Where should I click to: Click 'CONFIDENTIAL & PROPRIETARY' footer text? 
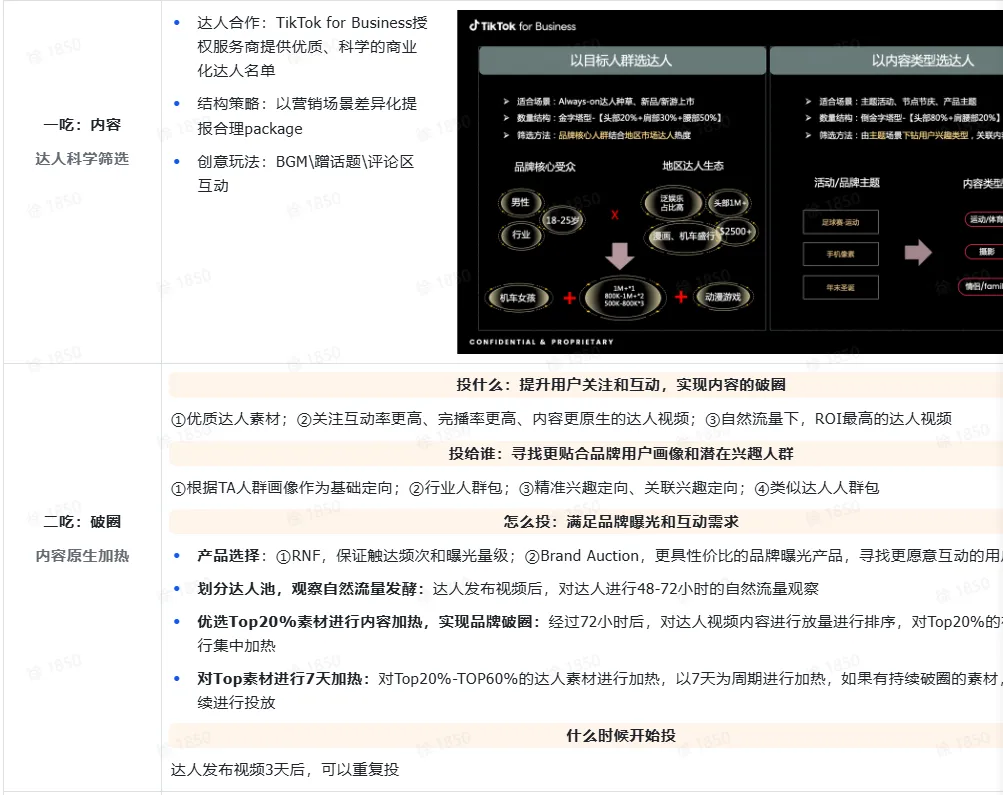(541, 342)
